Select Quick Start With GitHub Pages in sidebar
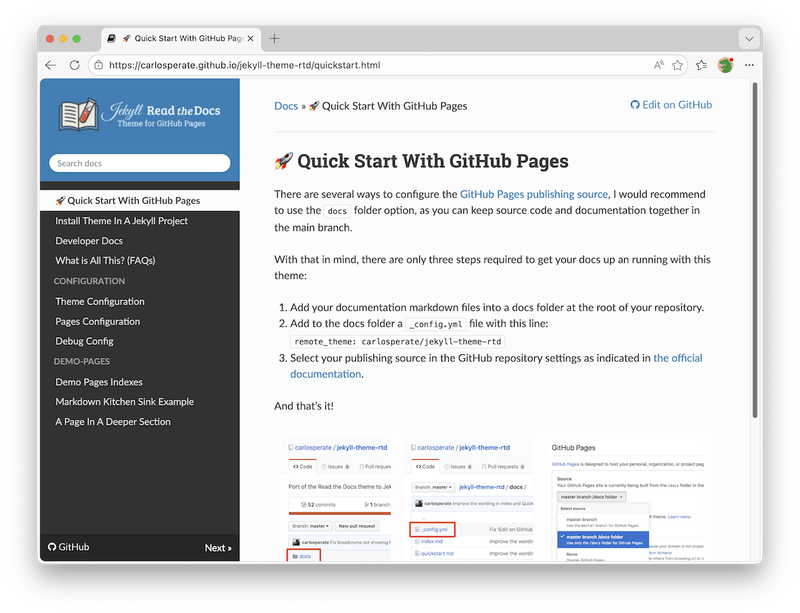 [139, 201]
